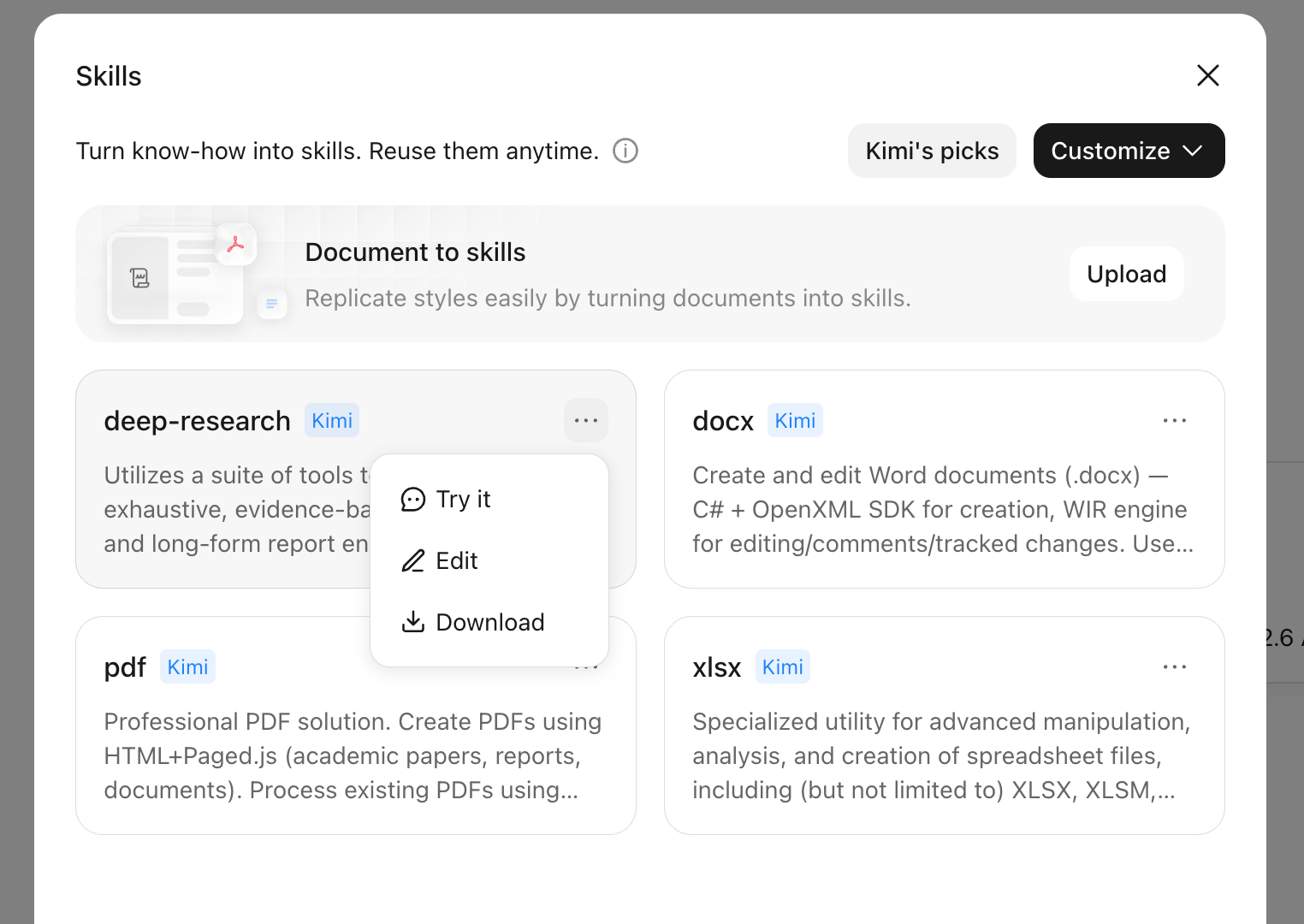Click the Kimi tag on pdf
This screenshot has height=924, width=1304.
point(187,666)
